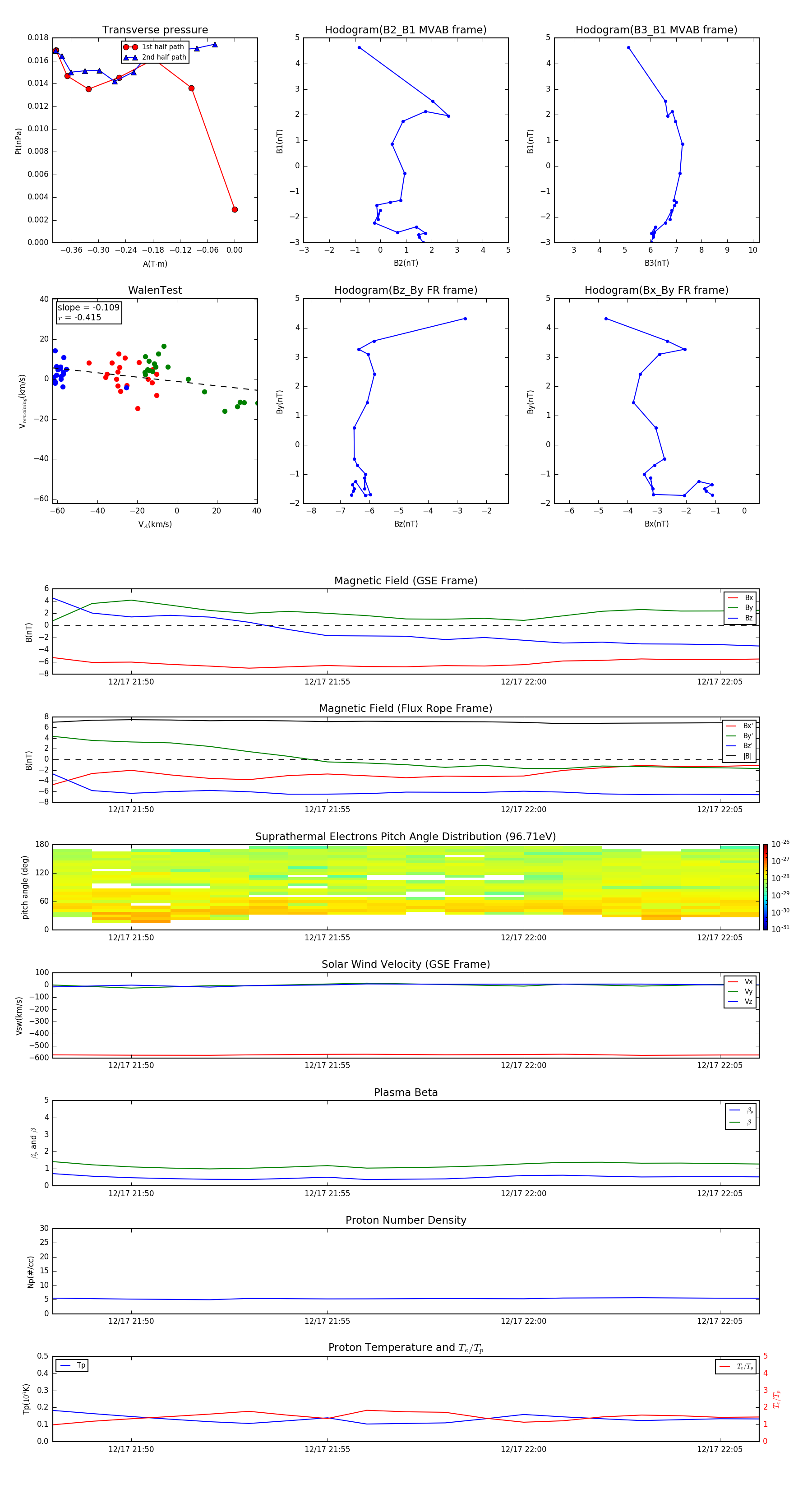Click the Bx legend entry in GSE magnetic field plot

[740, 598]
